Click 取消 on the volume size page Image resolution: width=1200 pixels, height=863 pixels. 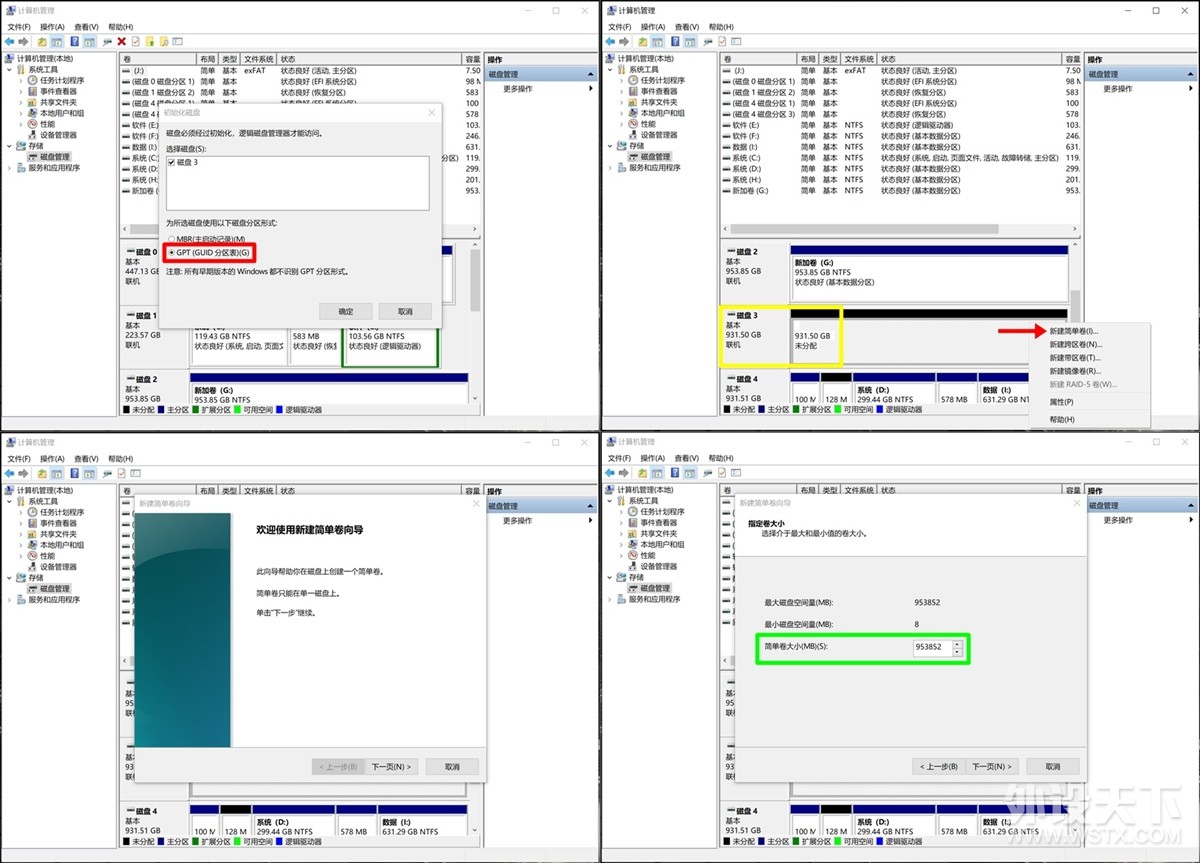pyautogui.click(x=1053, y=767)
